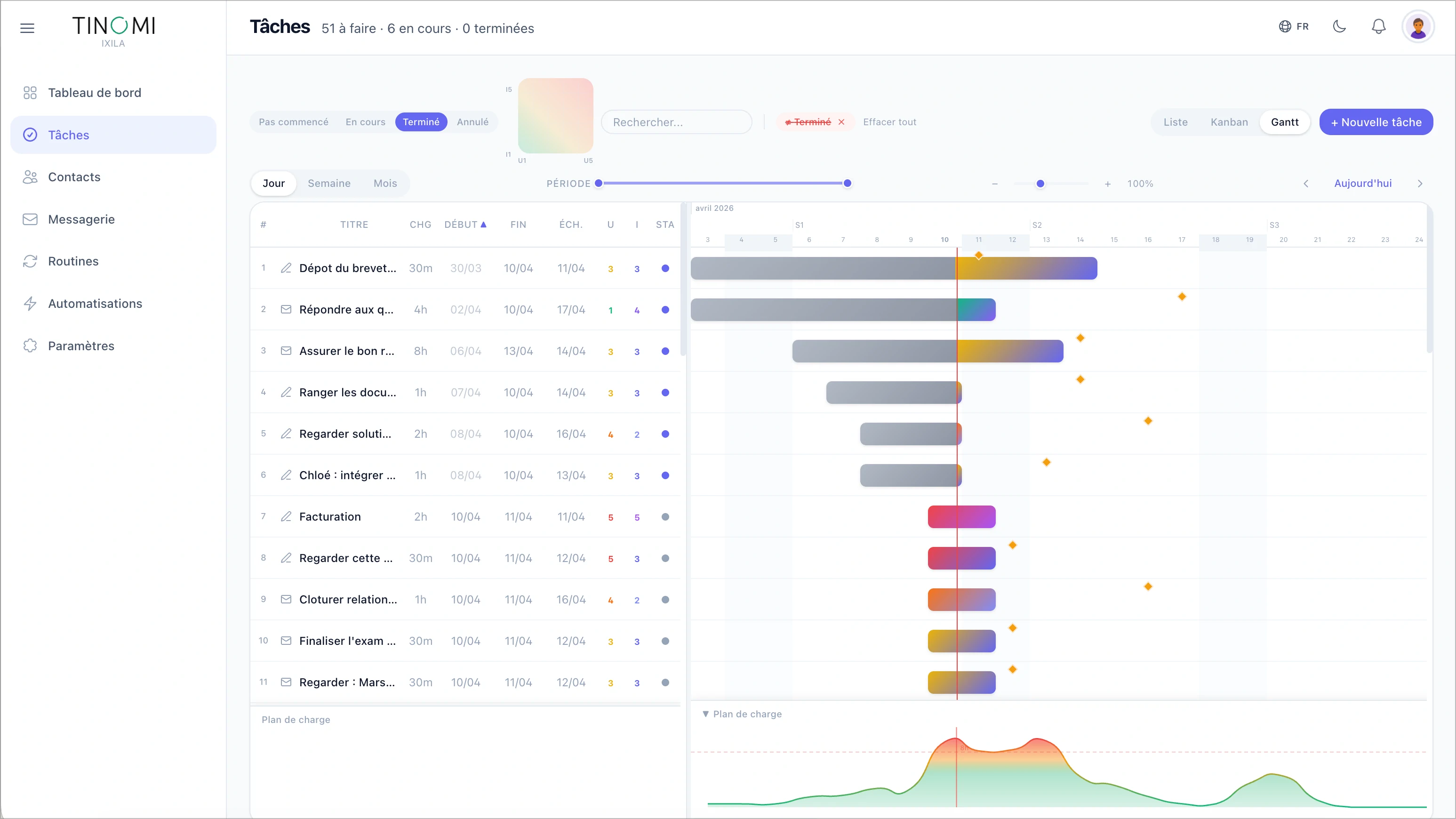Click pencil icon on Regarder cette ... row

click(x=286, y=558)
